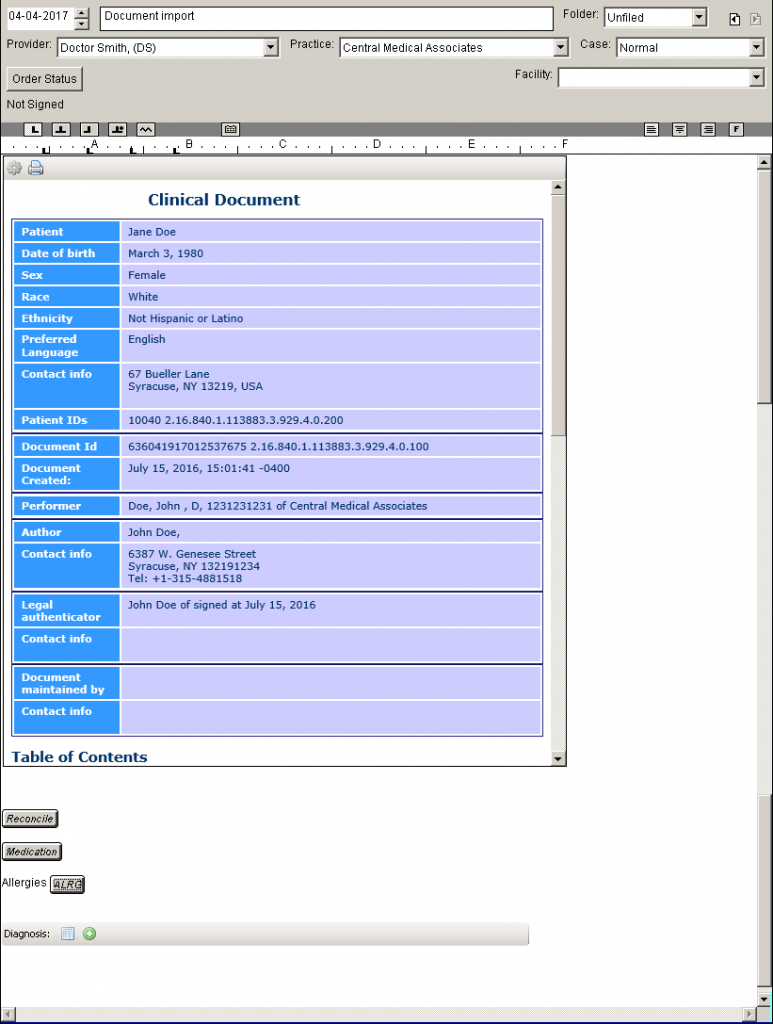The image size is (773, 1024).
Task: Expand the Folder dropdown showing Unfiled
Action: (698, 18)
